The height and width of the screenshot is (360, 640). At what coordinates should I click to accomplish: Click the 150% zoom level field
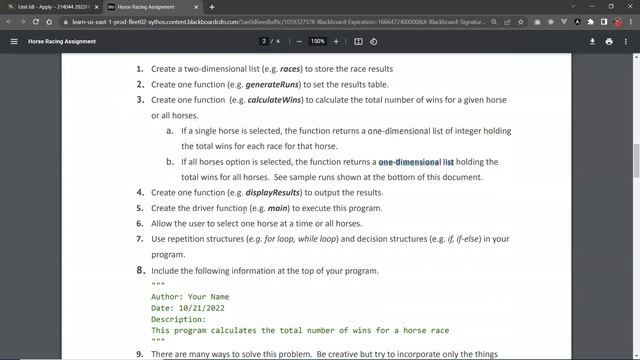tap(318, 41)
